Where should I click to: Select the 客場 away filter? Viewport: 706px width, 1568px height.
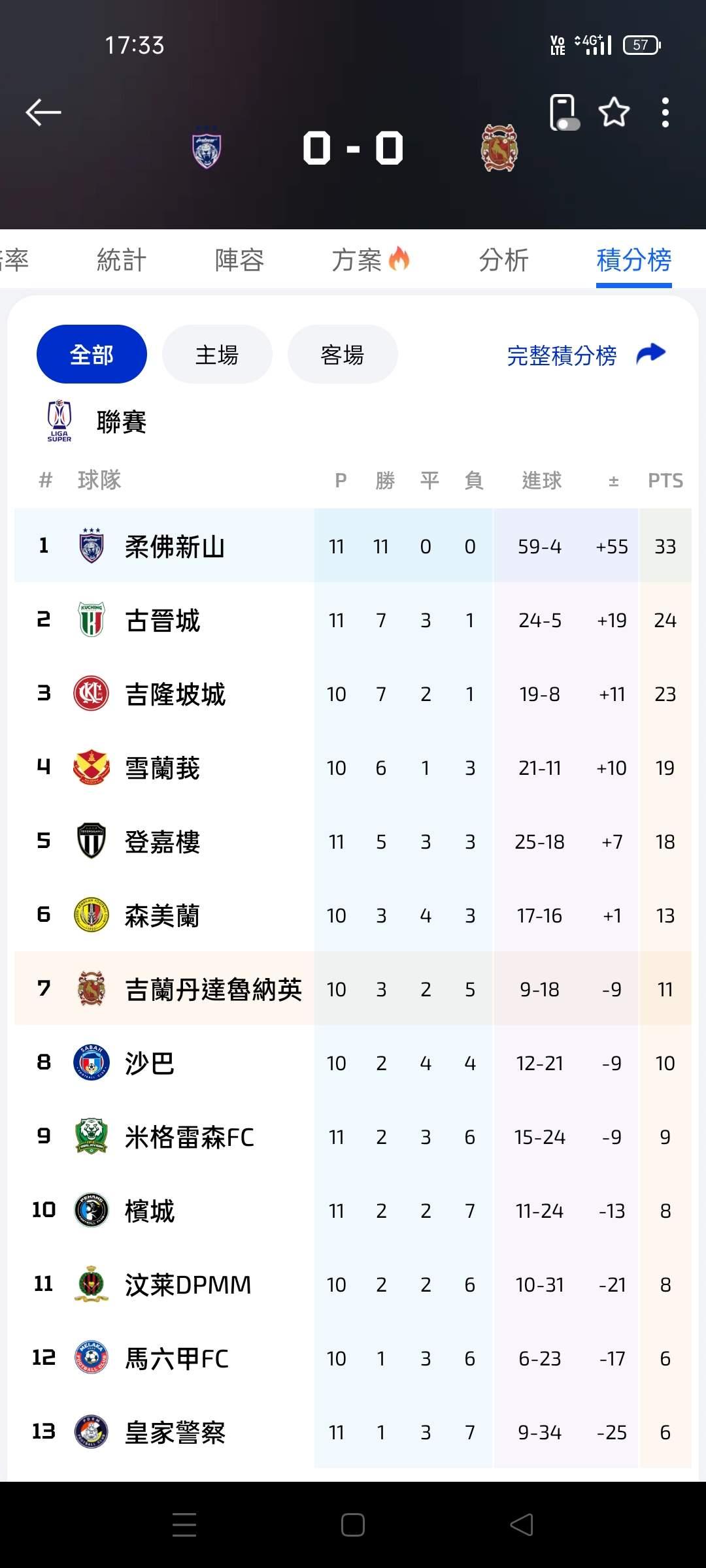pos(343,354)
